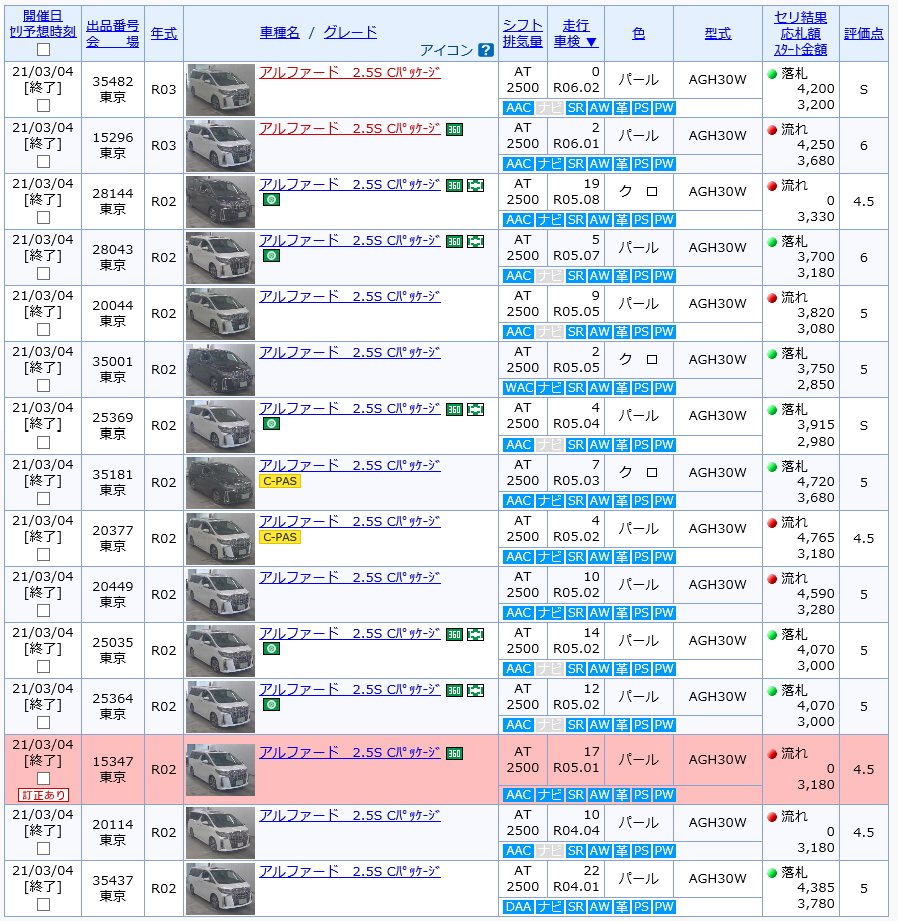Open 360 view icon for lot 25364
The image size is (898, 921).
pos(454,691)
